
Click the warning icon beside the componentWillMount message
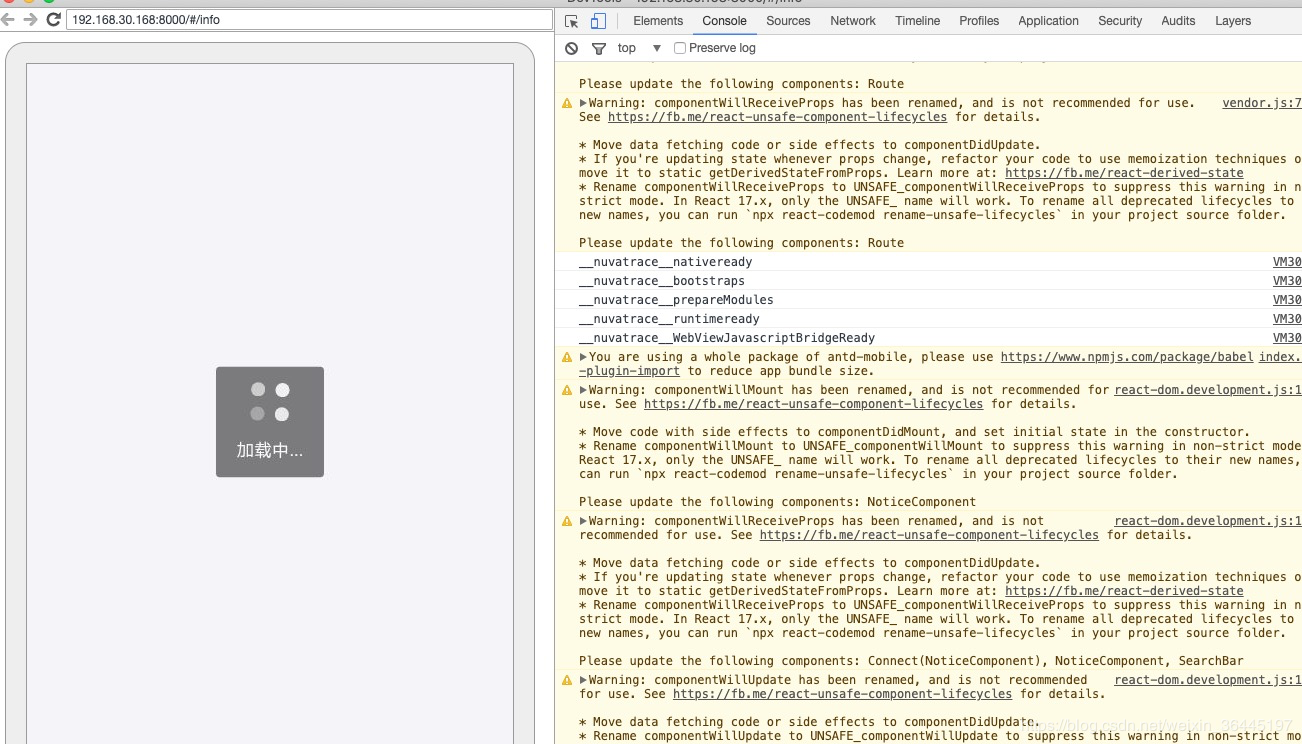point(567,390)
